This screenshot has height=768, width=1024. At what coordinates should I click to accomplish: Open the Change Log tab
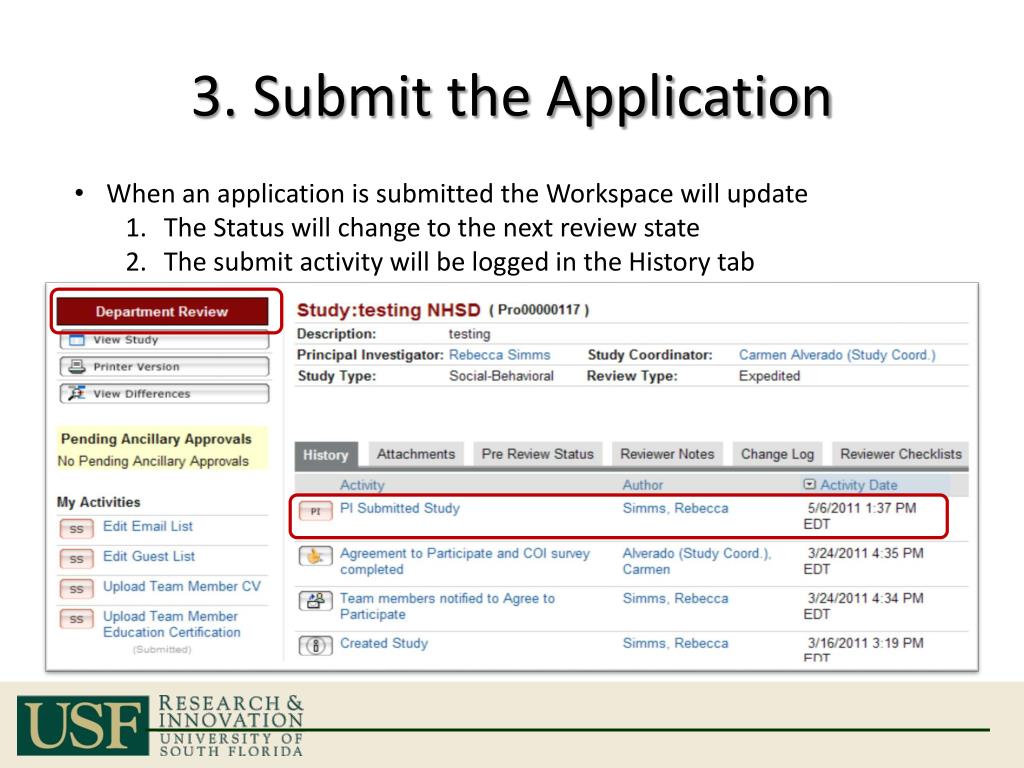tap(777, 454)
